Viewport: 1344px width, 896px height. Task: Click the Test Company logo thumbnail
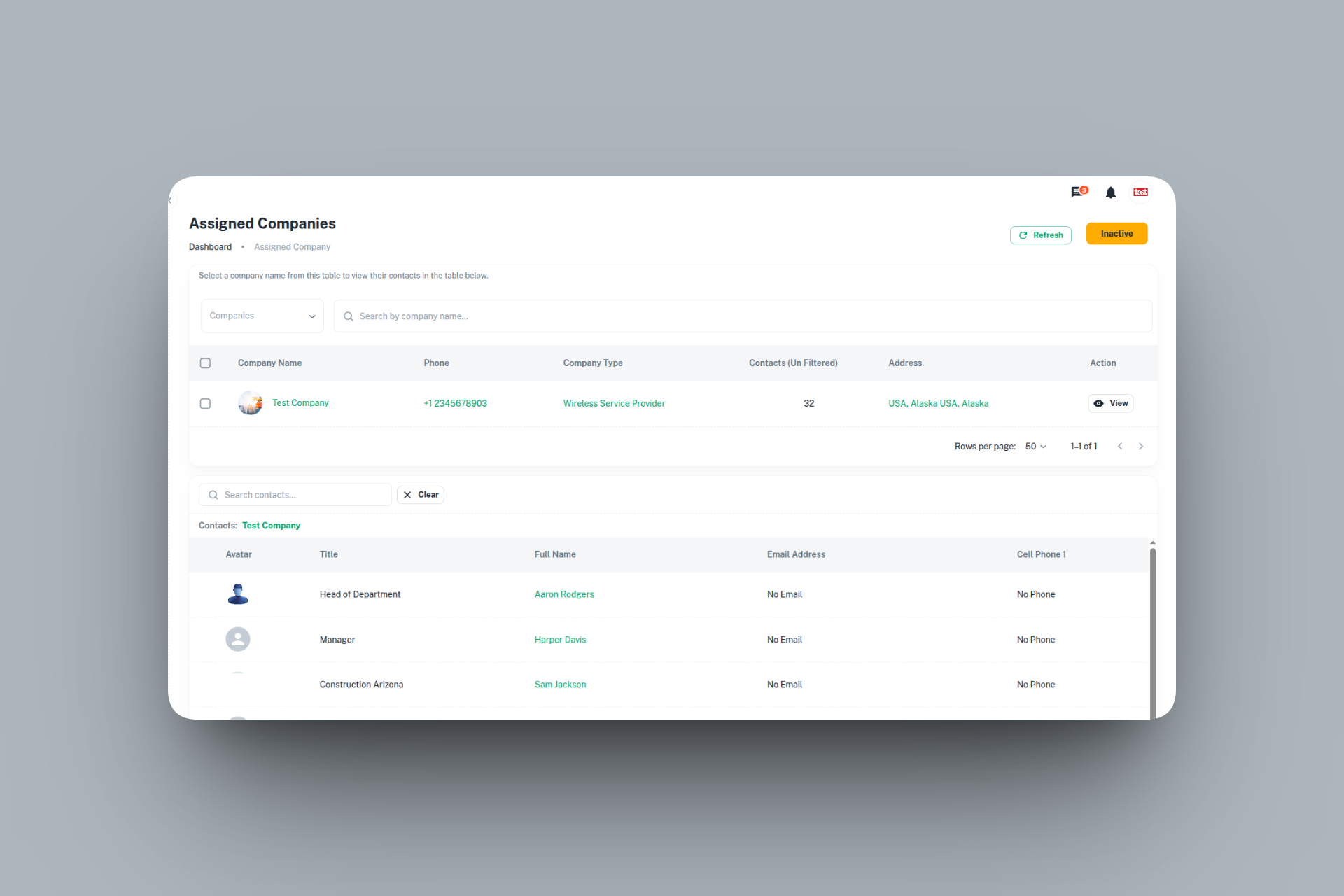pos(250,403)
